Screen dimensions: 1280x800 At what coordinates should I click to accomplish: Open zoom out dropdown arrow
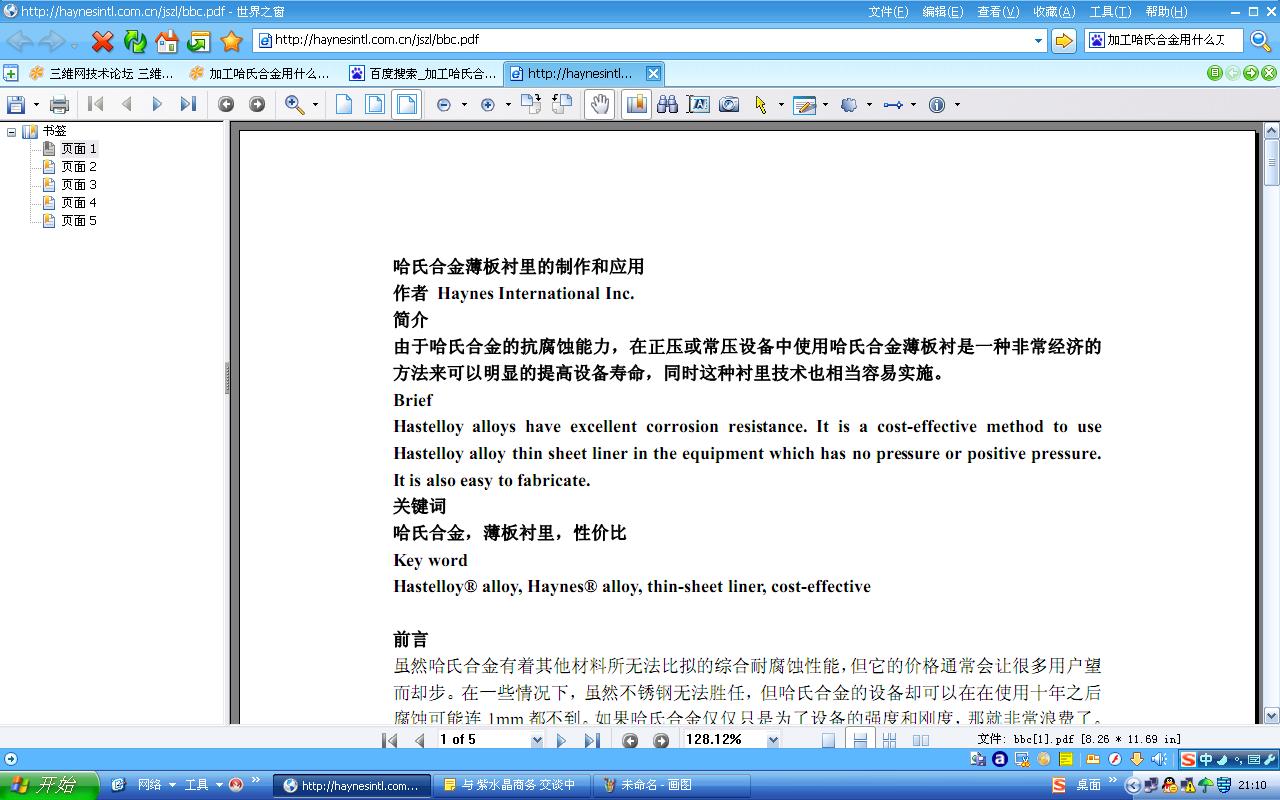[x=464, y=104]
